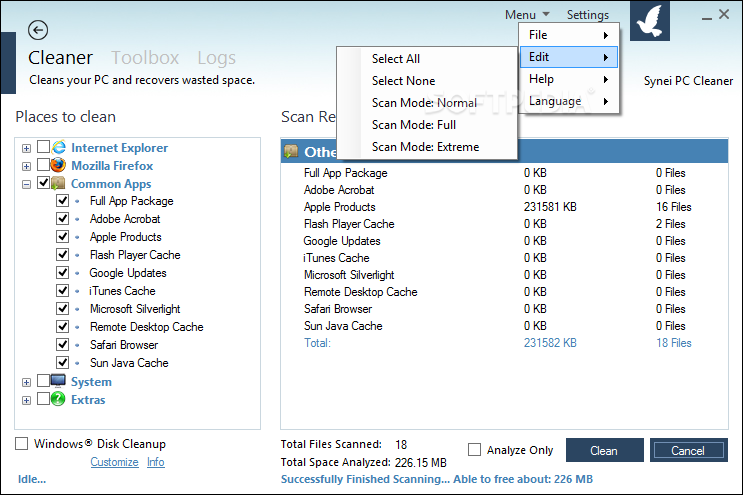Expand the System tree node

pos(27,382)
